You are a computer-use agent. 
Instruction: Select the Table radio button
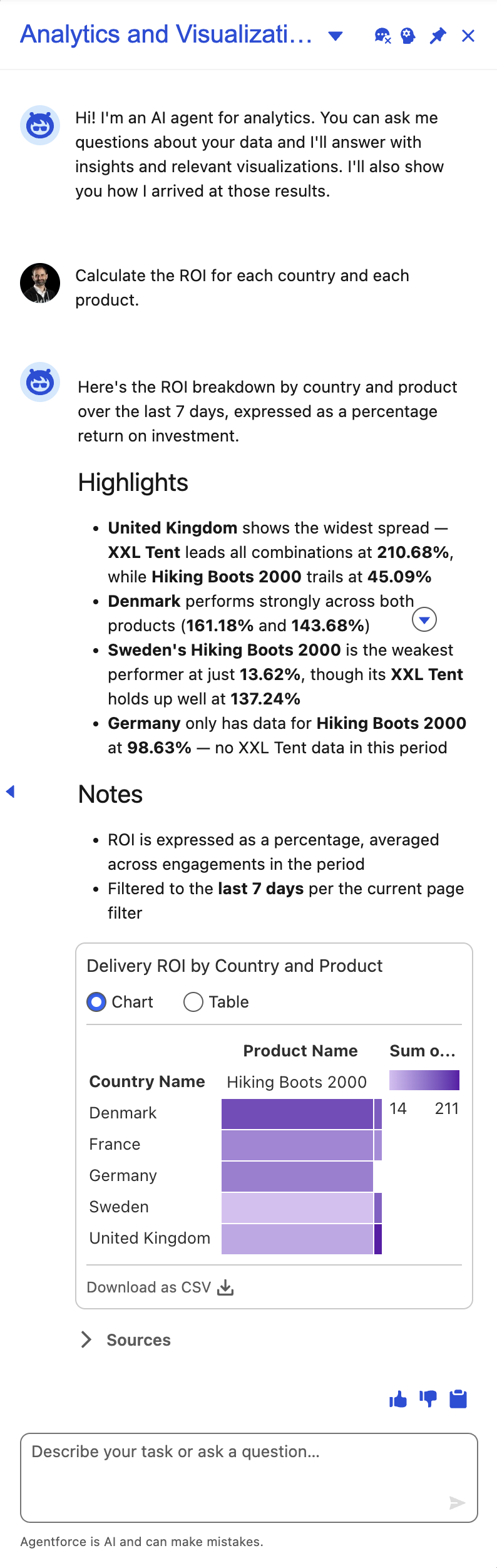coord(193,1002)
